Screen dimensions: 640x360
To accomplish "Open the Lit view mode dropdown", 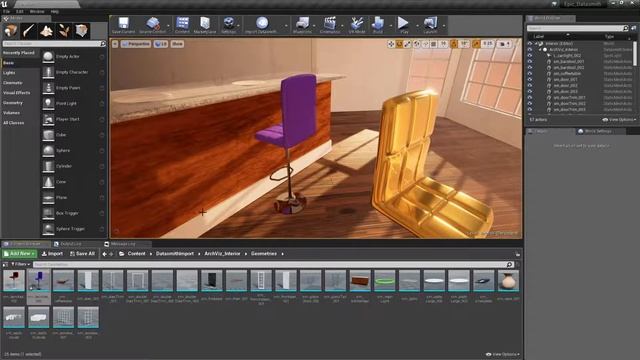I will point(161,44).
